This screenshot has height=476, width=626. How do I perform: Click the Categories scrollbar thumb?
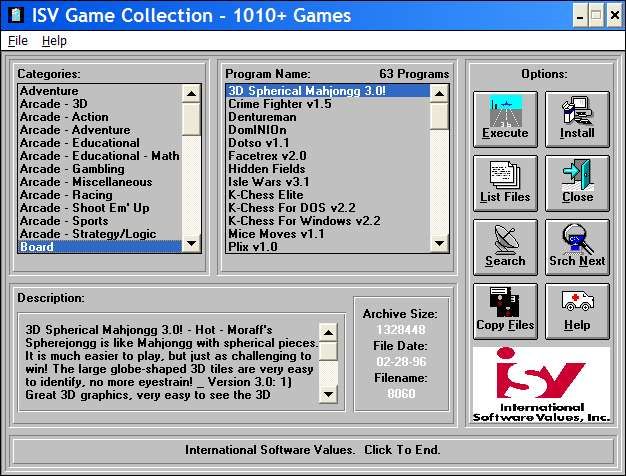click(191, 119)
